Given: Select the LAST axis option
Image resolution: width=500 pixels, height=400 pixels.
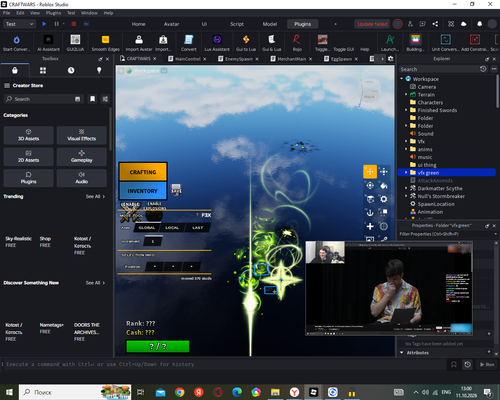Looking at the screenshot, I should [197, 228].
